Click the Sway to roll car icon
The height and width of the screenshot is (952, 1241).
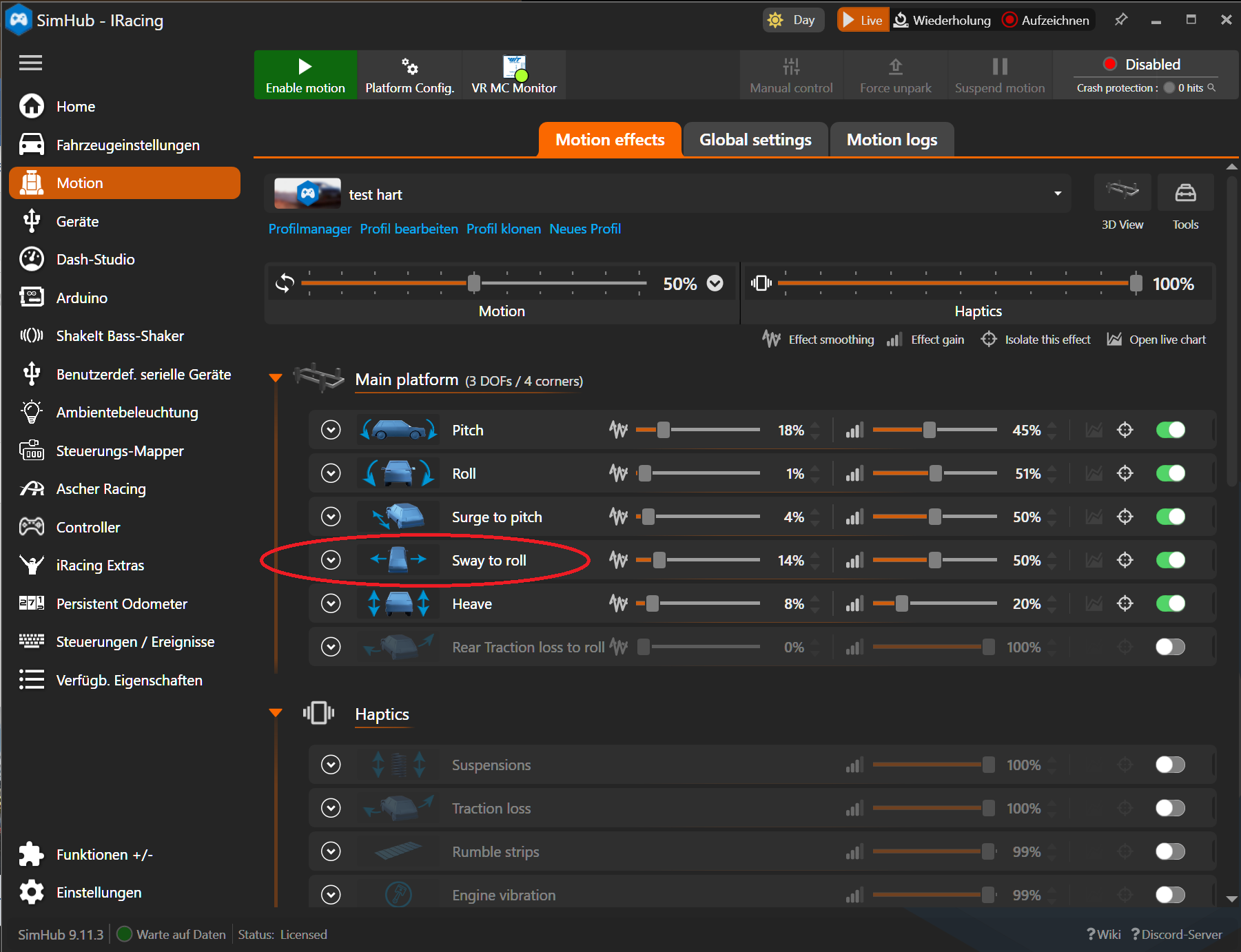pyautogui.click(x=399, y=560)
